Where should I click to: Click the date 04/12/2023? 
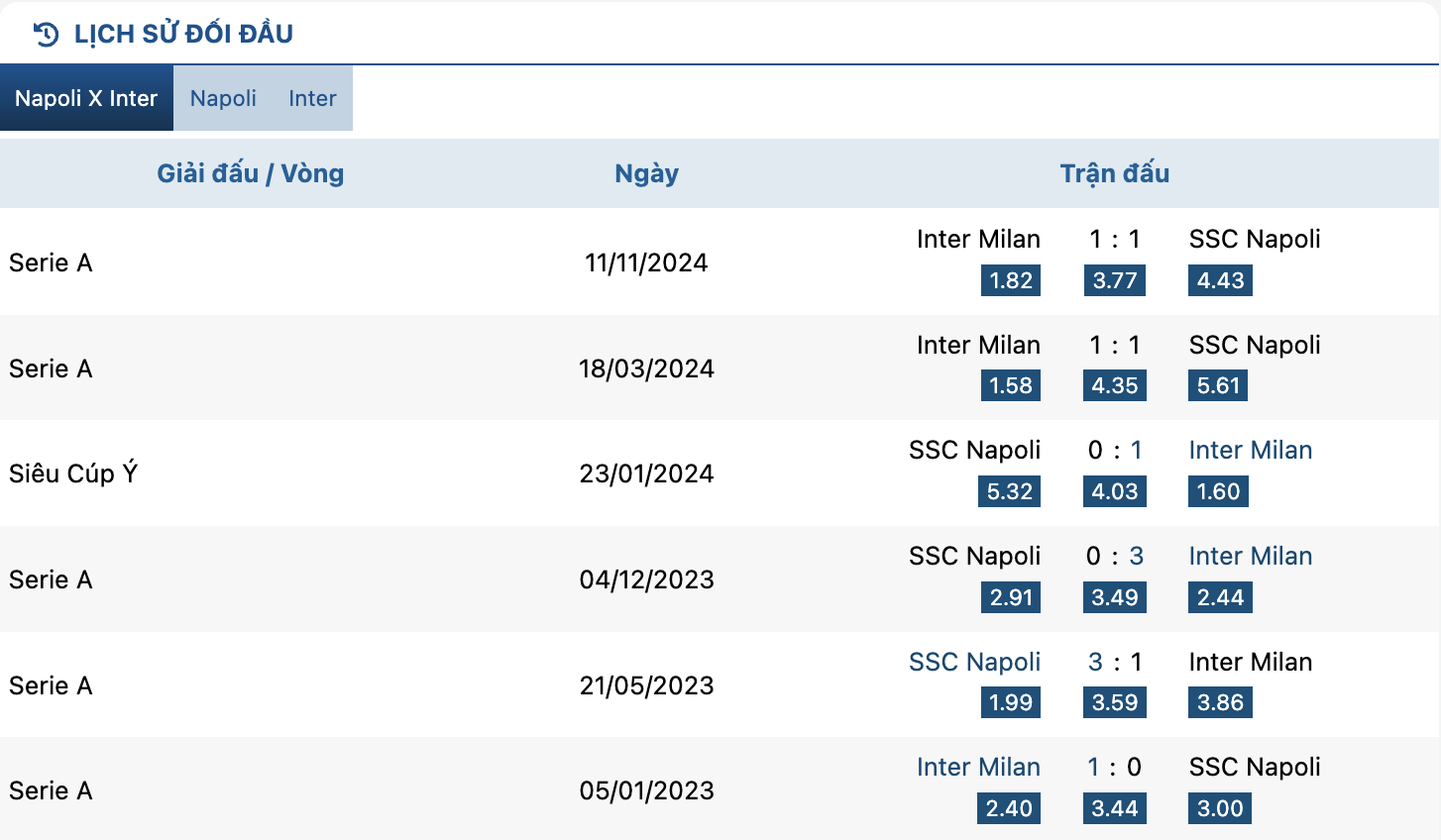pyautogui.click(x=646, y=579)
